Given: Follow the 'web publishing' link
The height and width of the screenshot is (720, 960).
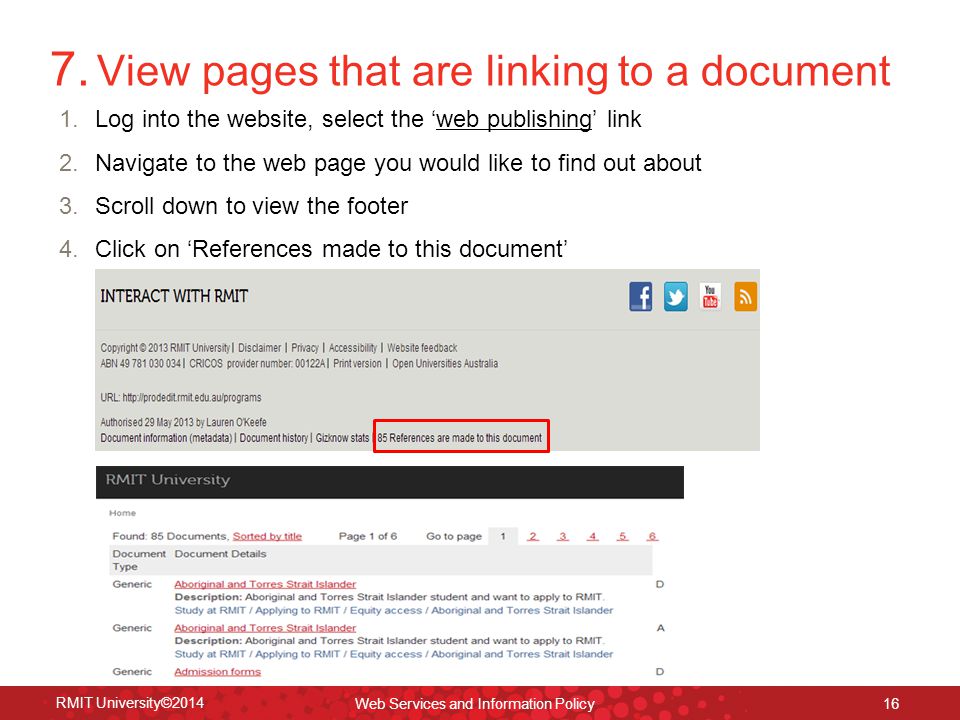Looking at the screenshot, I should click(x=514, y=119).
